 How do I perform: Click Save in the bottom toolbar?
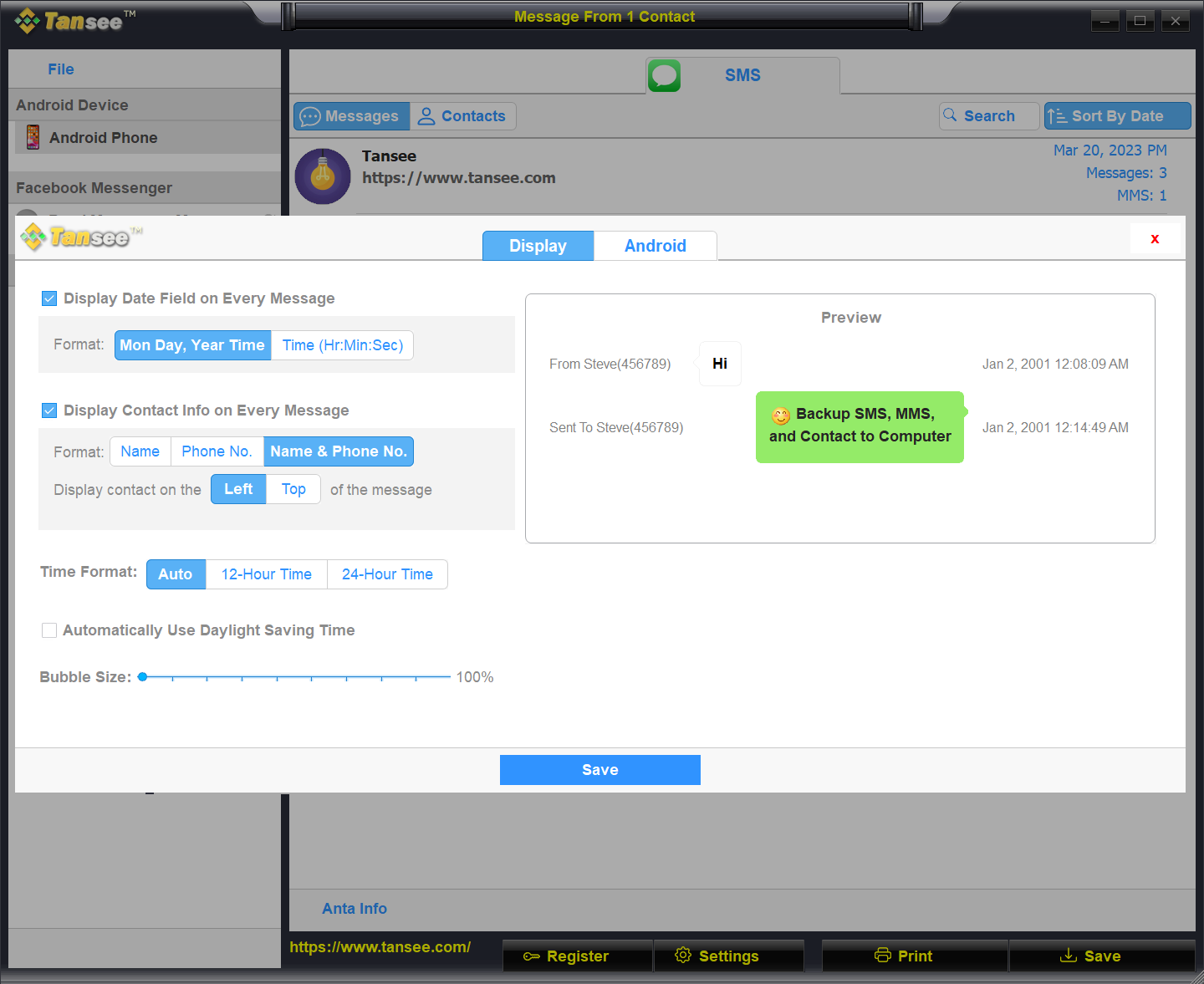tap(1102, 956)
